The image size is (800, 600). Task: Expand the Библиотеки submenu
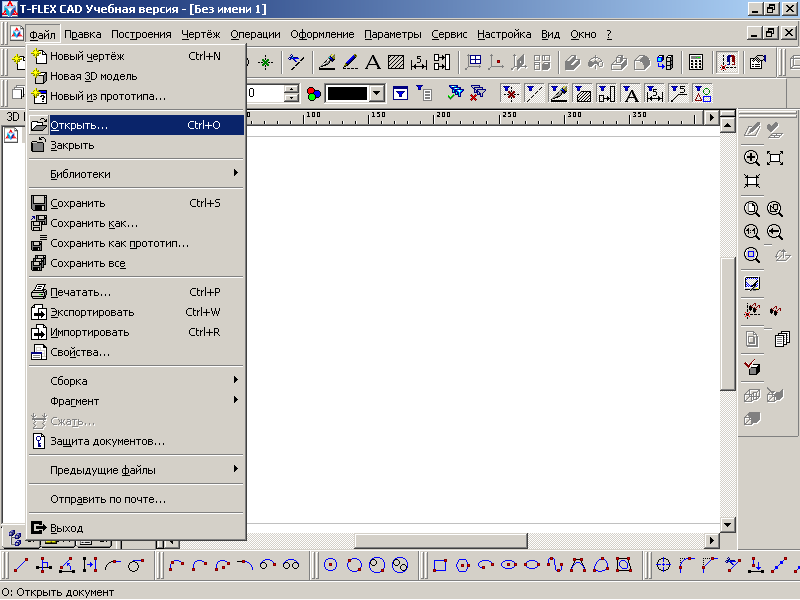click(136, 174)
